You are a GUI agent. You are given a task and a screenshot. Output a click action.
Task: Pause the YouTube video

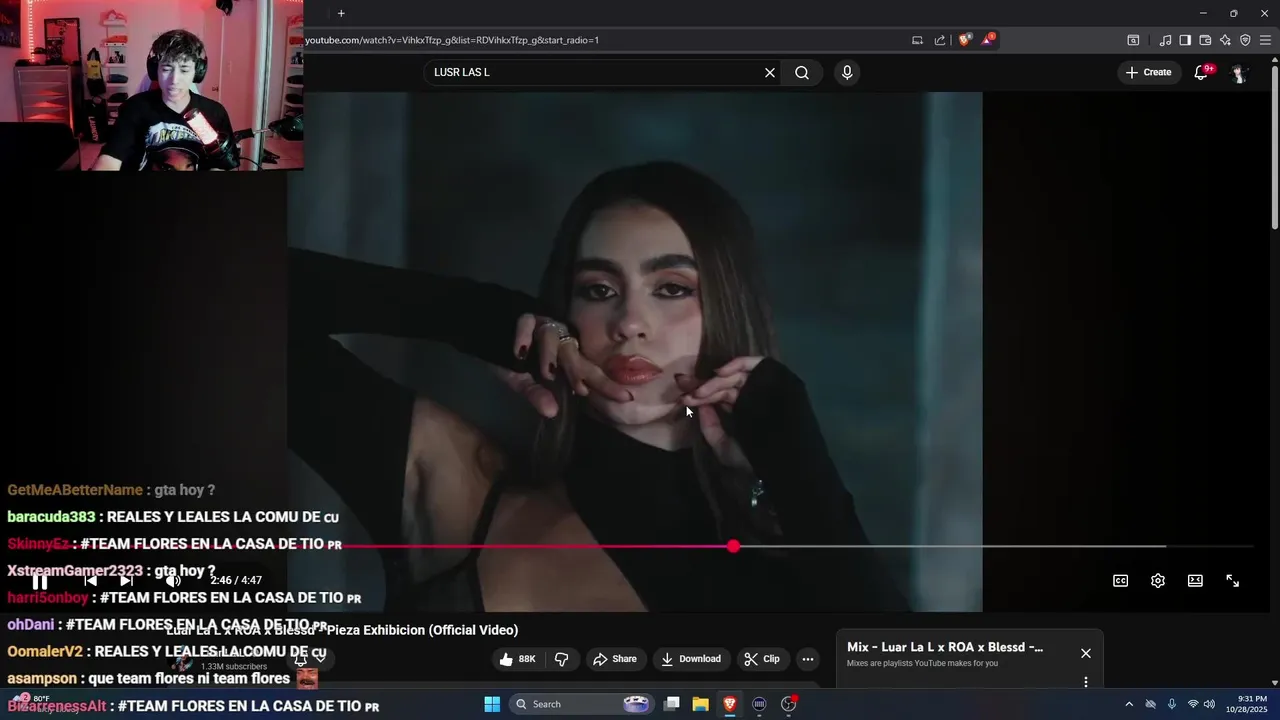(40, 581)
